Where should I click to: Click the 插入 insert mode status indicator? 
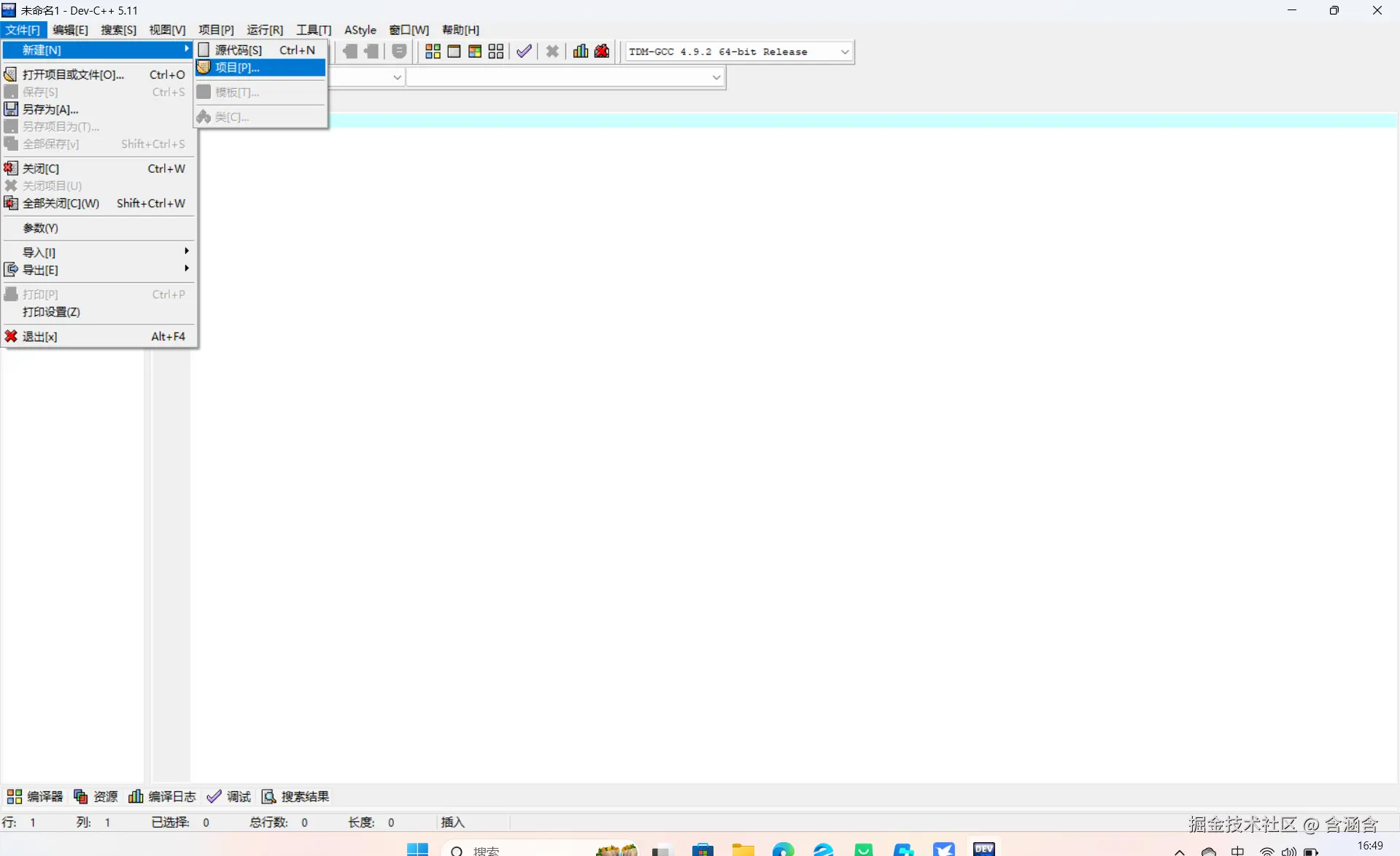click(453, 822)
